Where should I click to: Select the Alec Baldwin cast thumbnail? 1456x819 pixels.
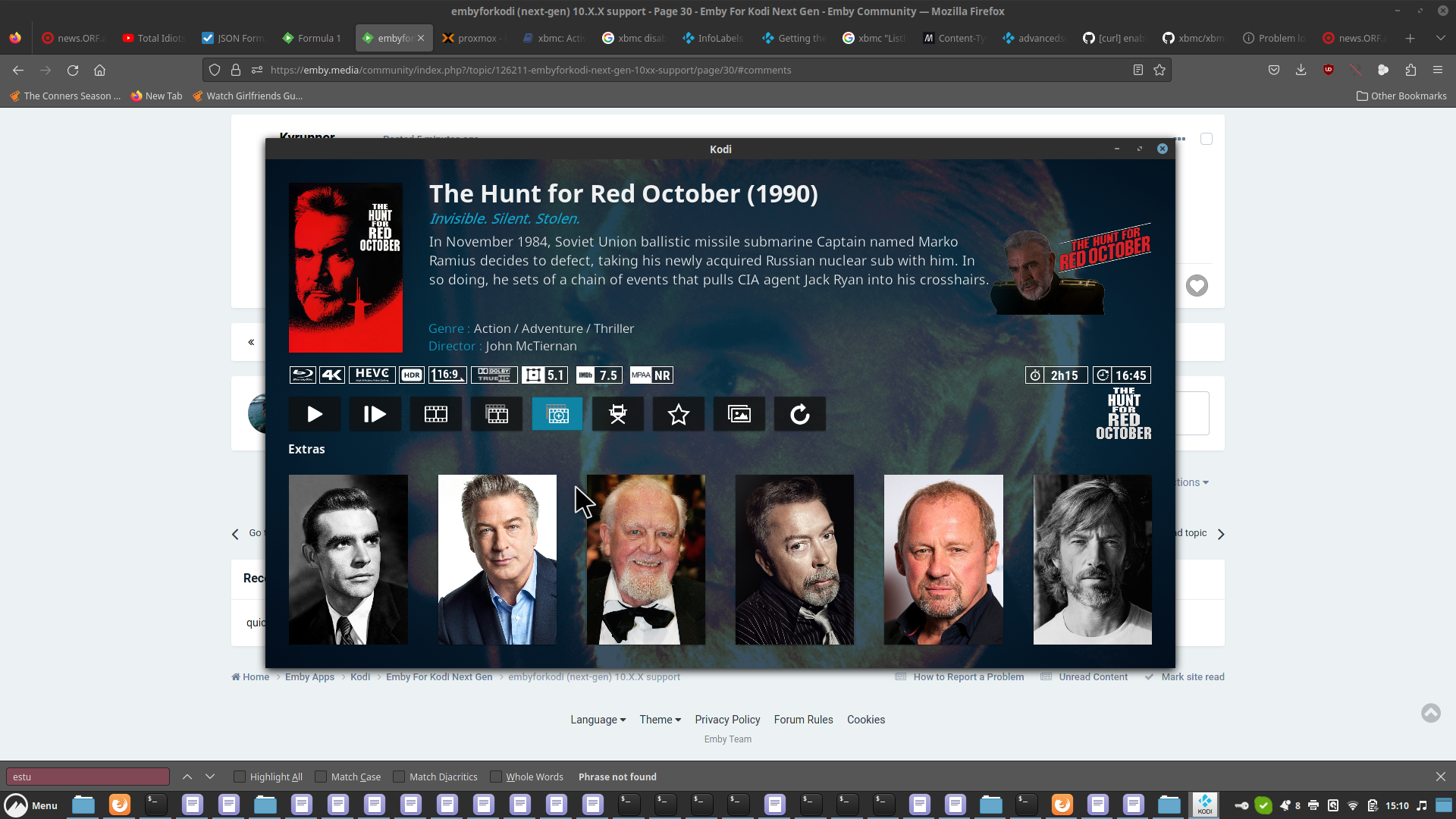click(497, 560)
